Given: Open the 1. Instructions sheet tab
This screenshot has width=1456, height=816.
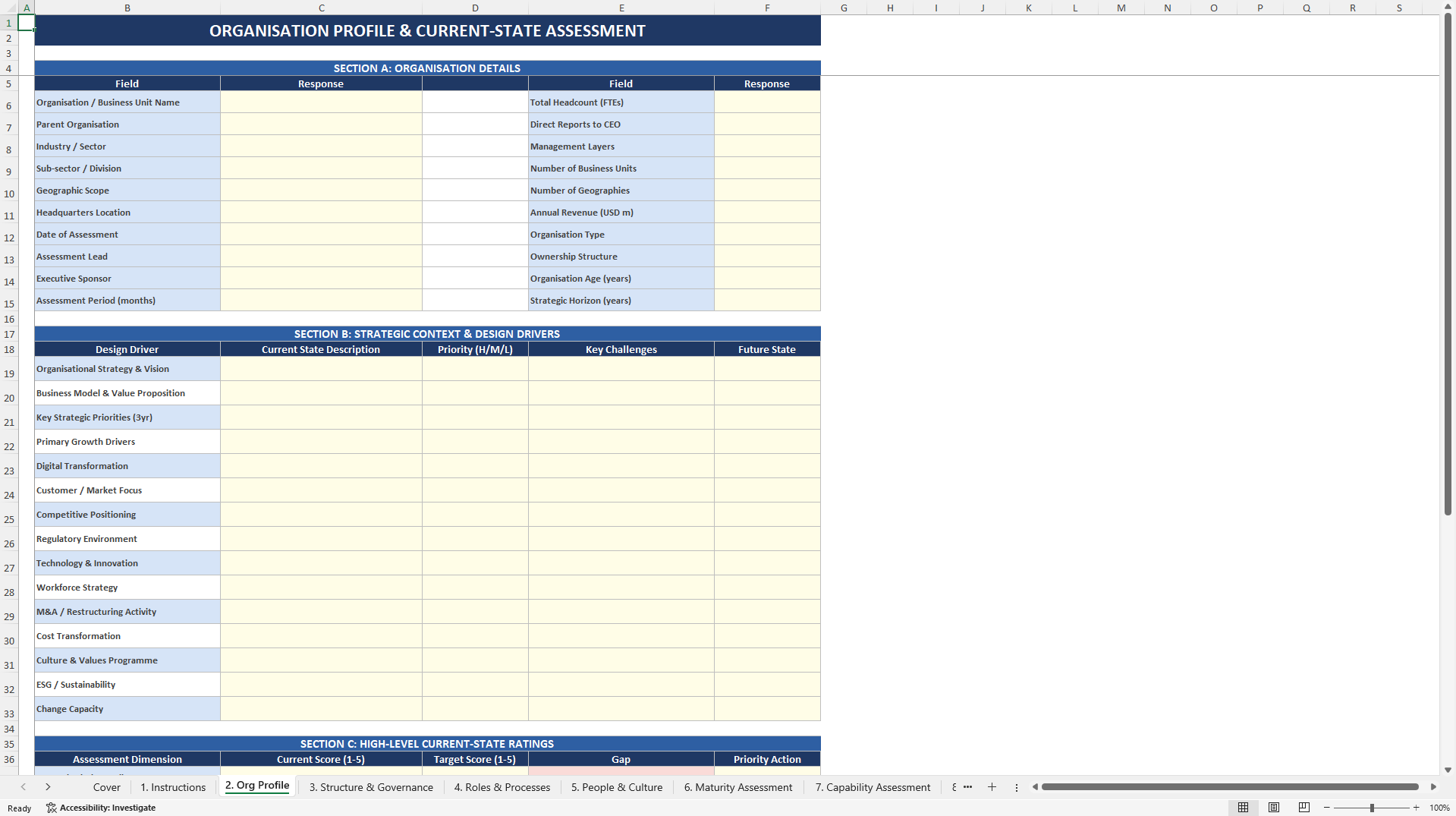Looking at the screenshot, I should [x=173, y=787].
